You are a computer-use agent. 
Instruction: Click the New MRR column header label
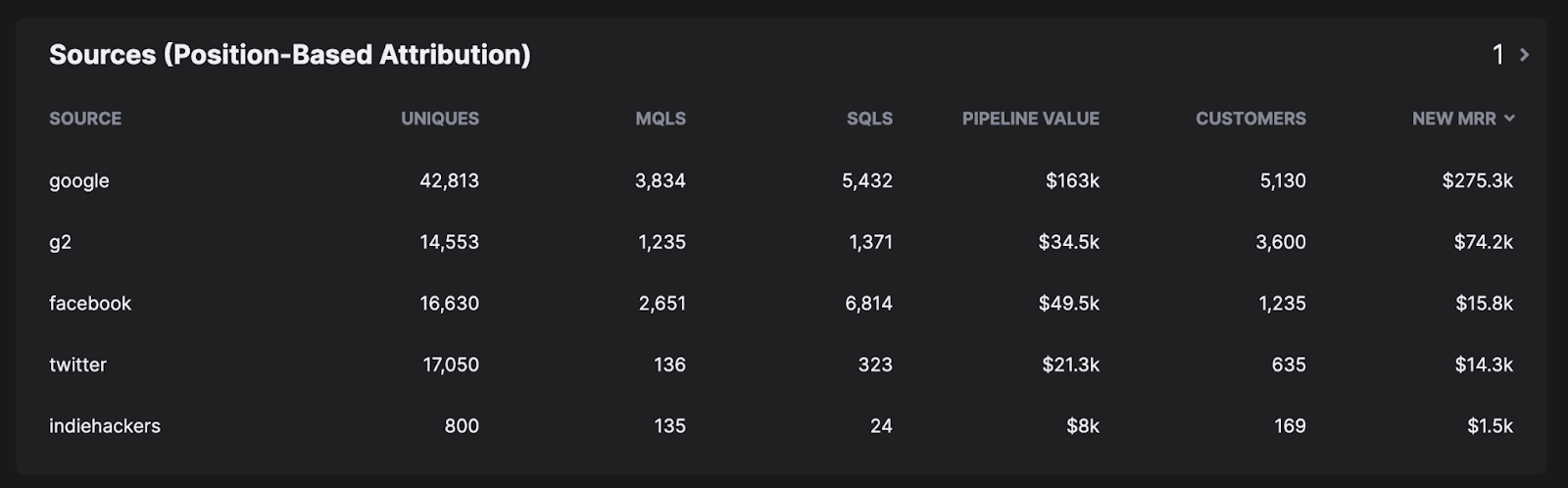point(1453,119)
